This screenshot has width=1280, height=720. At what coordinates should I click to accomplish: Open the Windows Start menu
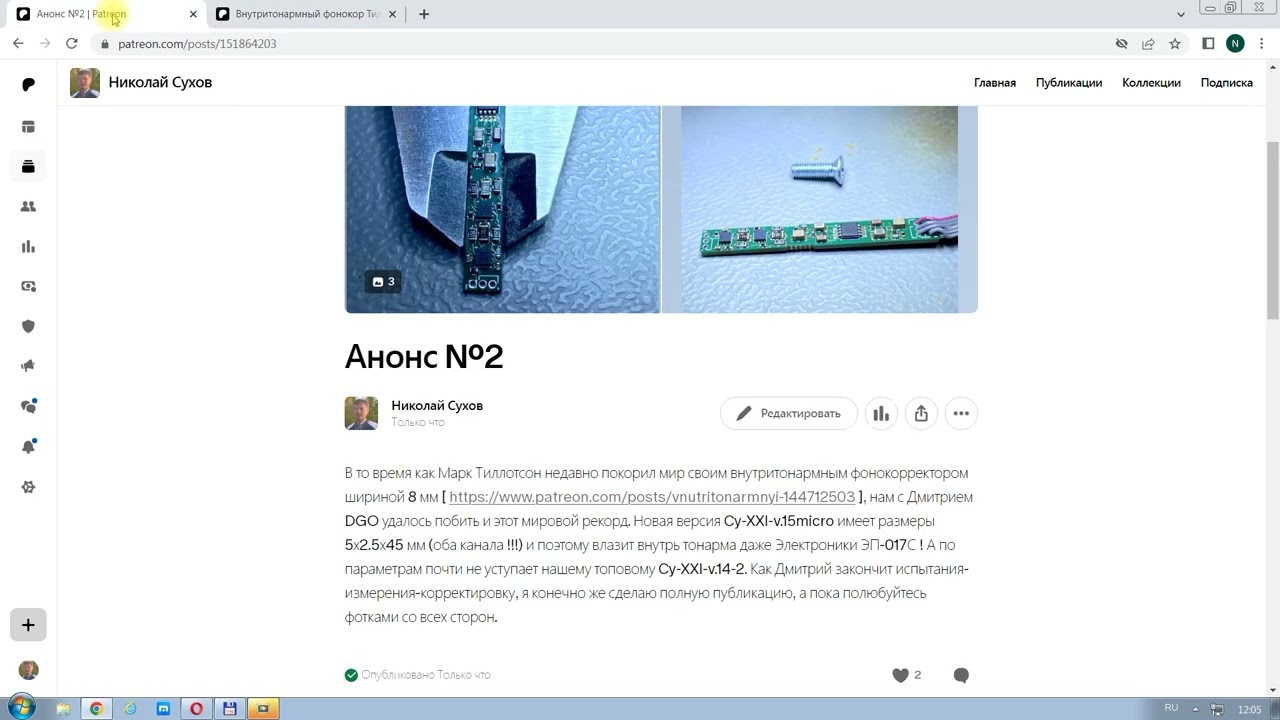tap(21, 708)
